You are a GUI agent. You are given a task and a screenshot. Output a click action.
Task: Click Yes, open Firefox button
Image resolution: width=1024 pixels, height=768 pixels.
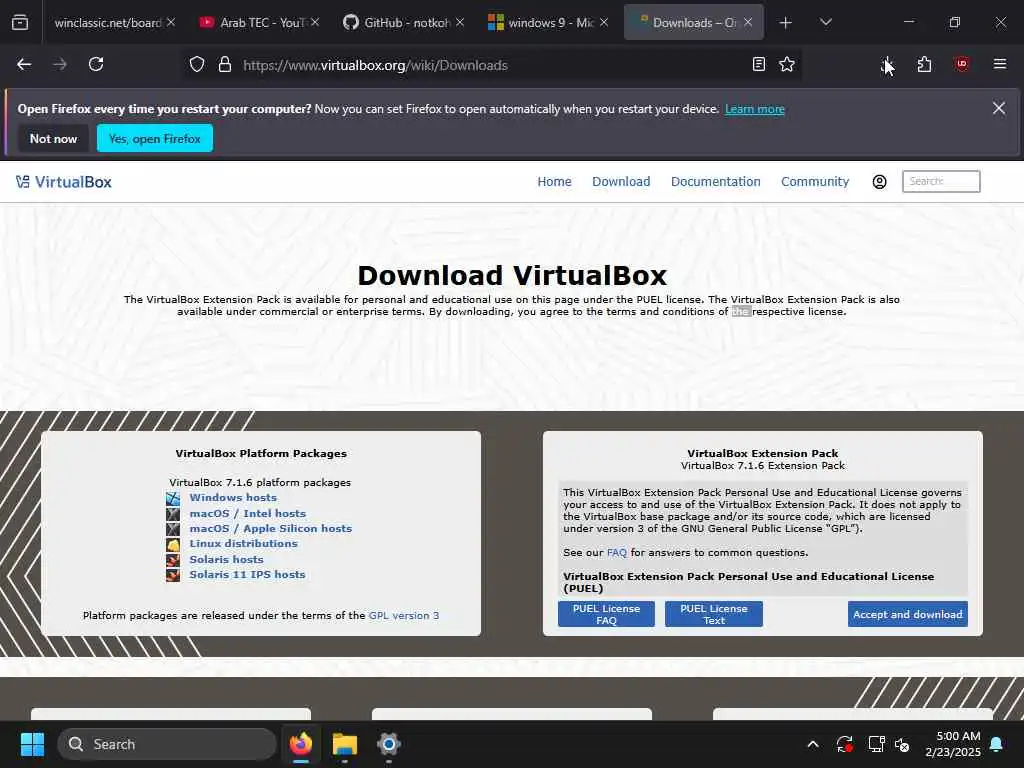click(x=155, y=138)
